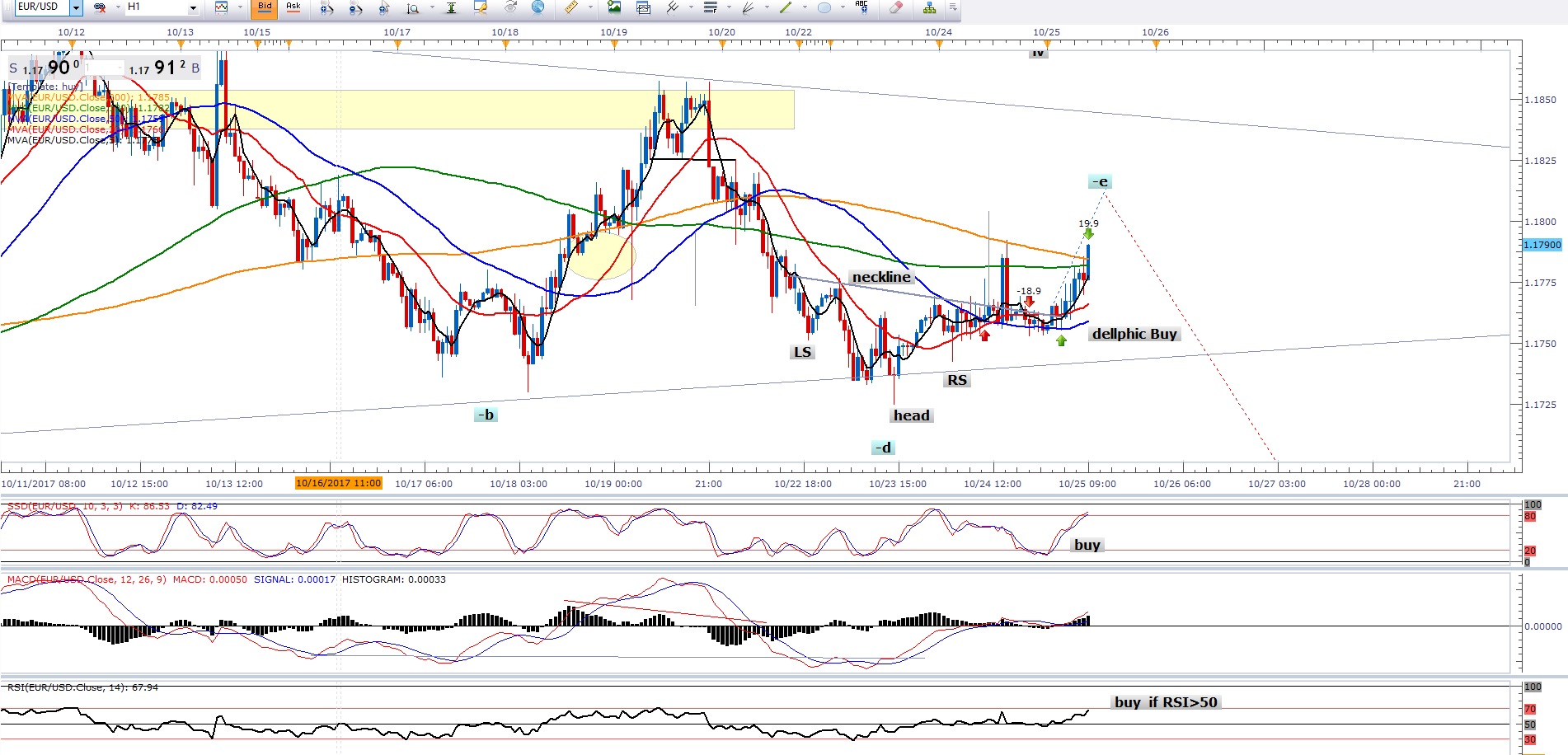Viewport: 1568px width, 755px height.
Task: Click the ABC text label tool
Action: point(861,7)
